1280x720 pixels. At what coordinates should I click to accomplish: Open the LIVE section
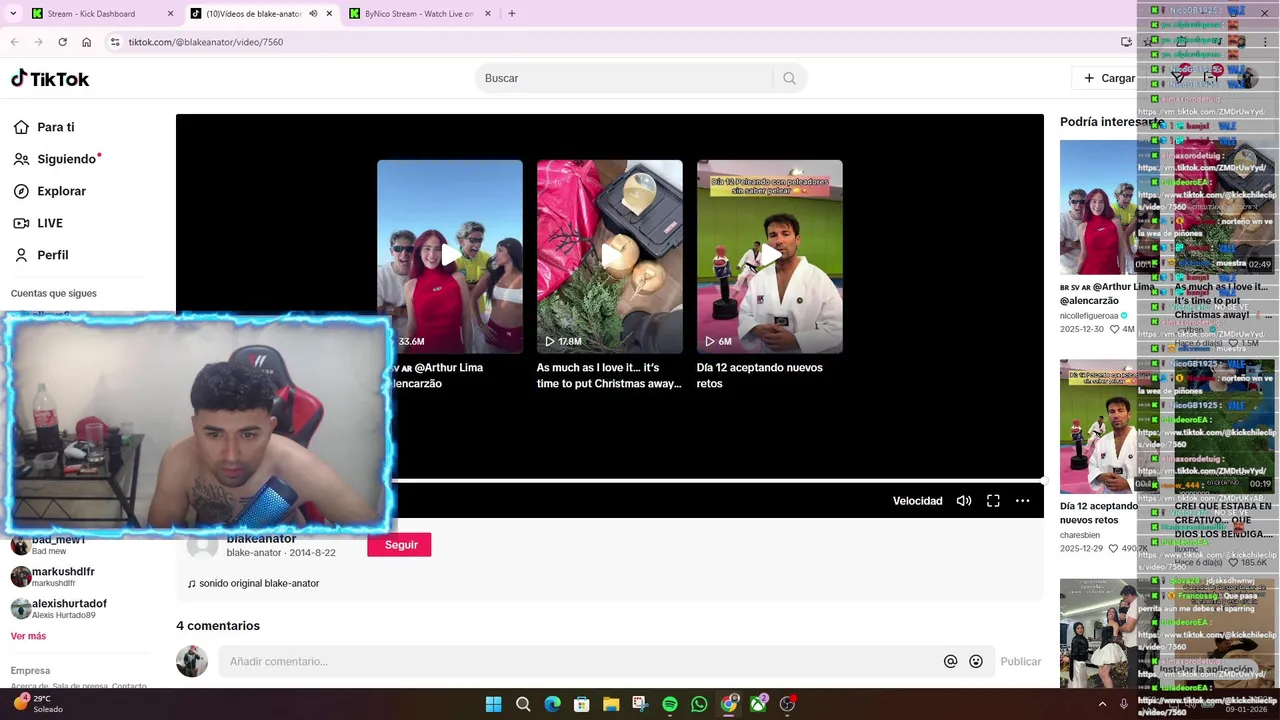click(x=37, y=223)
